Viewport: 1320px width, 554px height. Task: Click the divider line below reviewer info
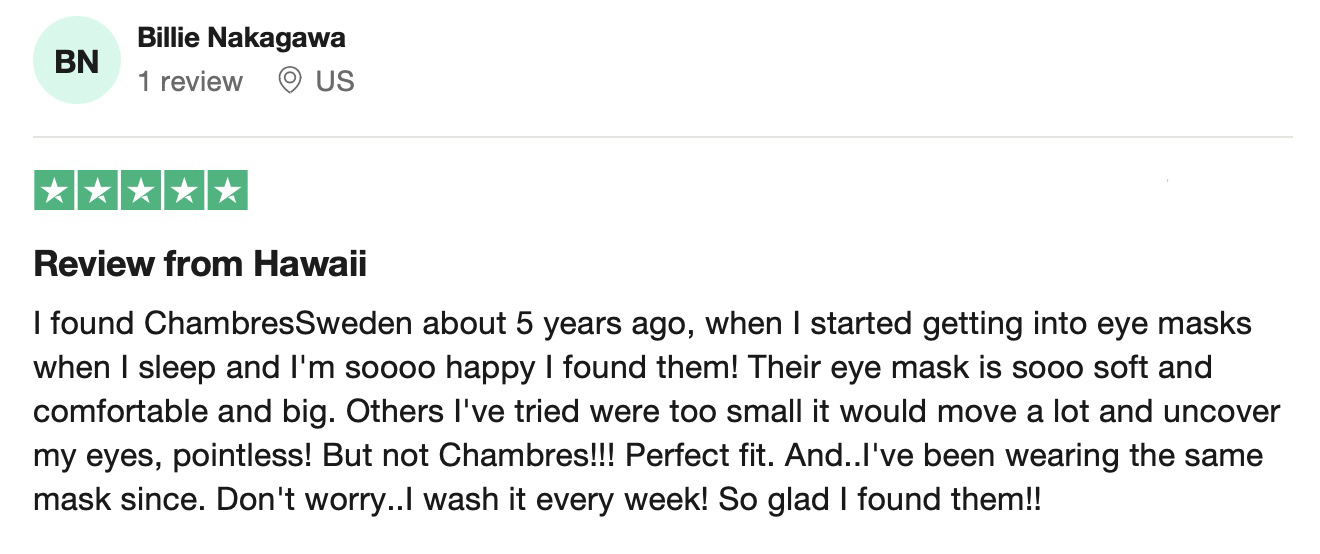tap(663, 137)
